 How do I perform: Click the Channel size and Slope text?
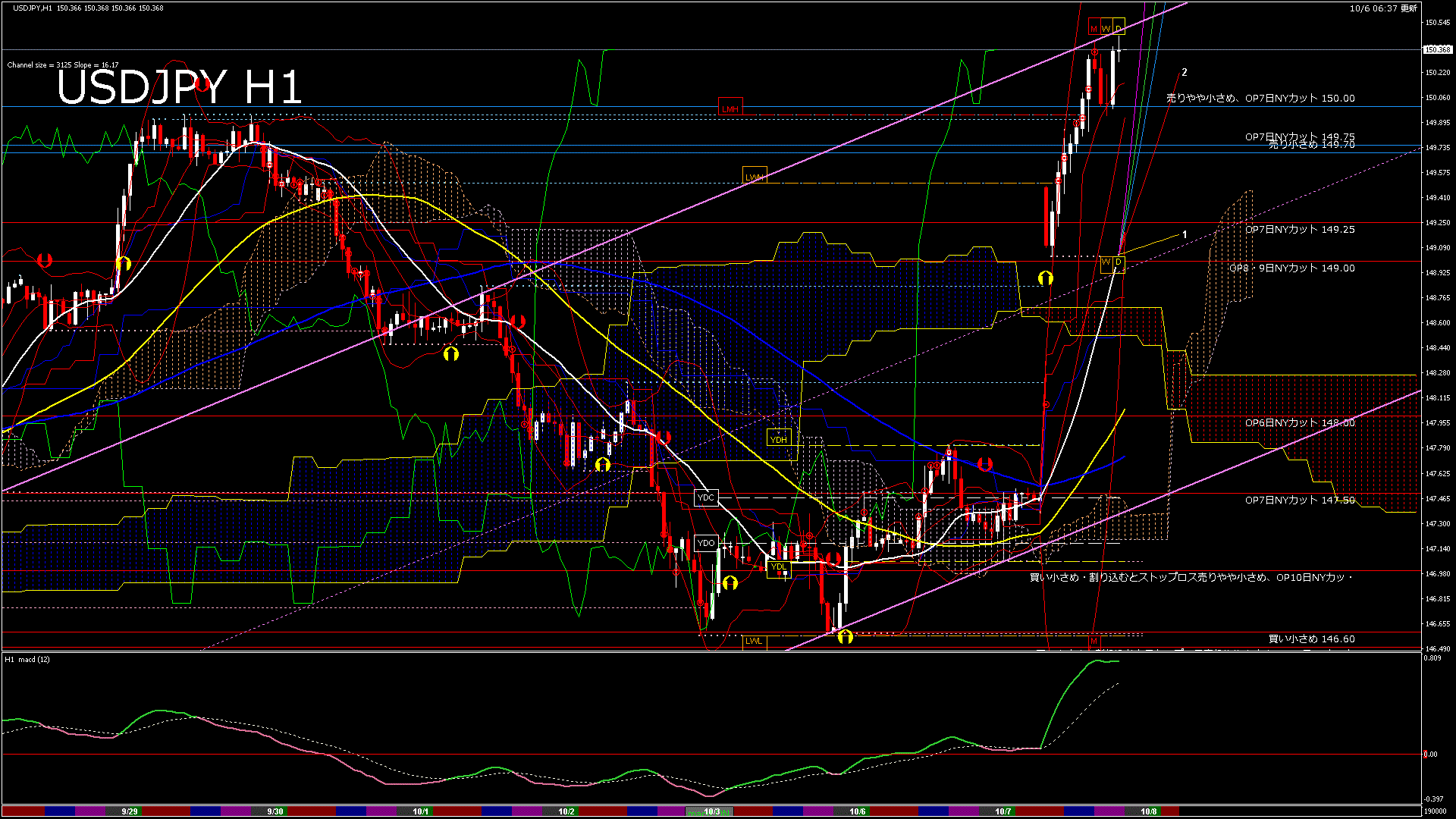click(x=63, y=65)
